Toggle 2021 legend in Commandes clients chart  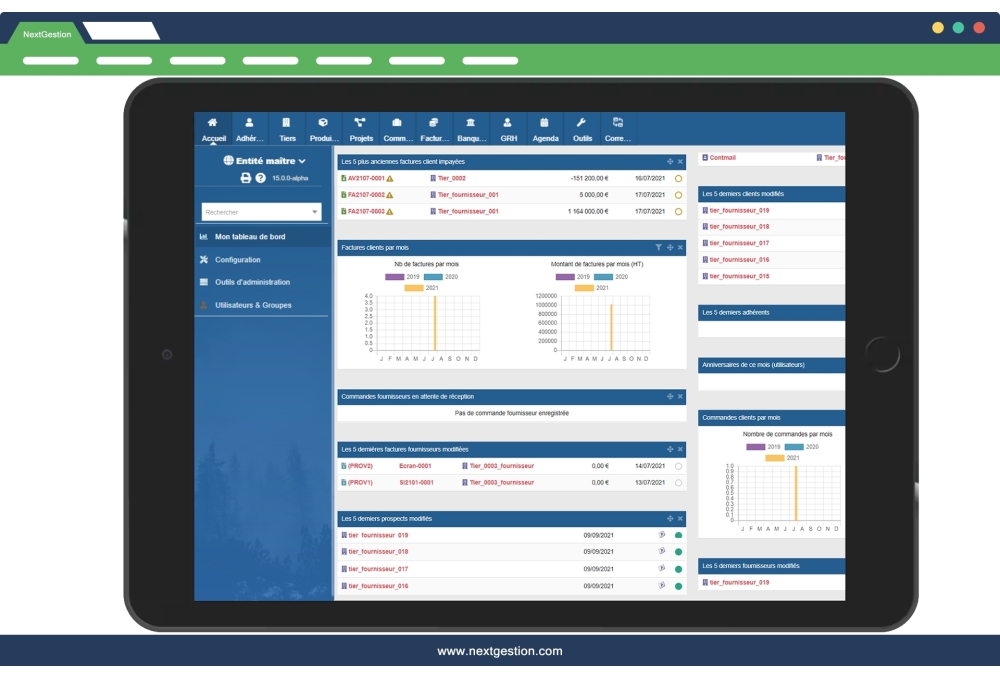[x=775, y=458]
